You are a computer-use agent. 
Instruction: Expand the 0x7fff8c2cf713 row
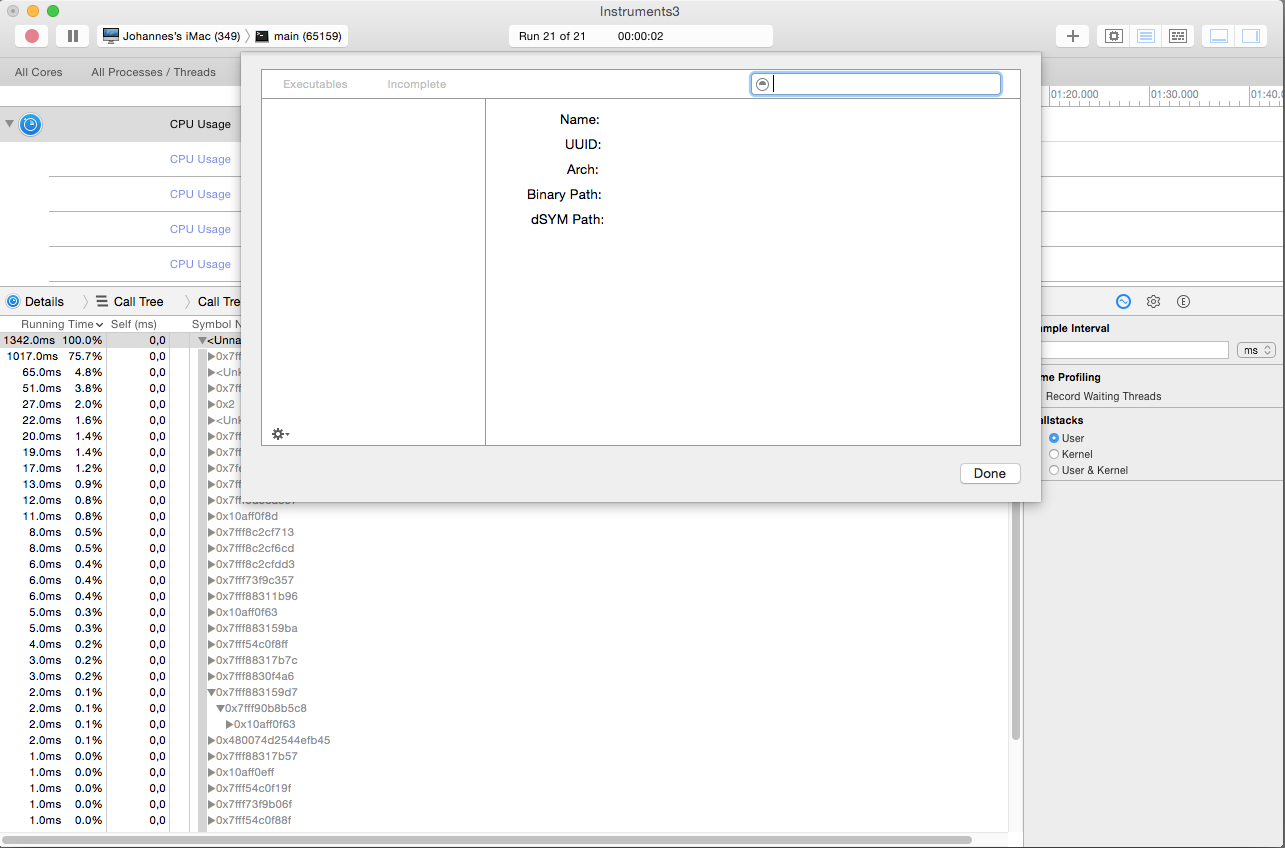pyautogui.click(x=211, y=532)
